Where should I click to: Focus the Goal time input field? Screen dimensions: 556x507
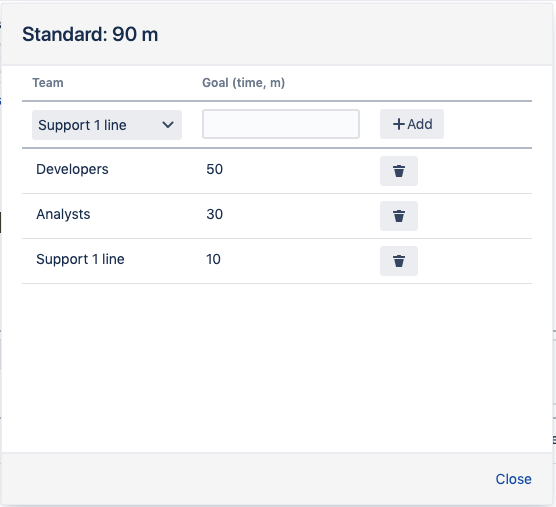(x=281, y=124)
